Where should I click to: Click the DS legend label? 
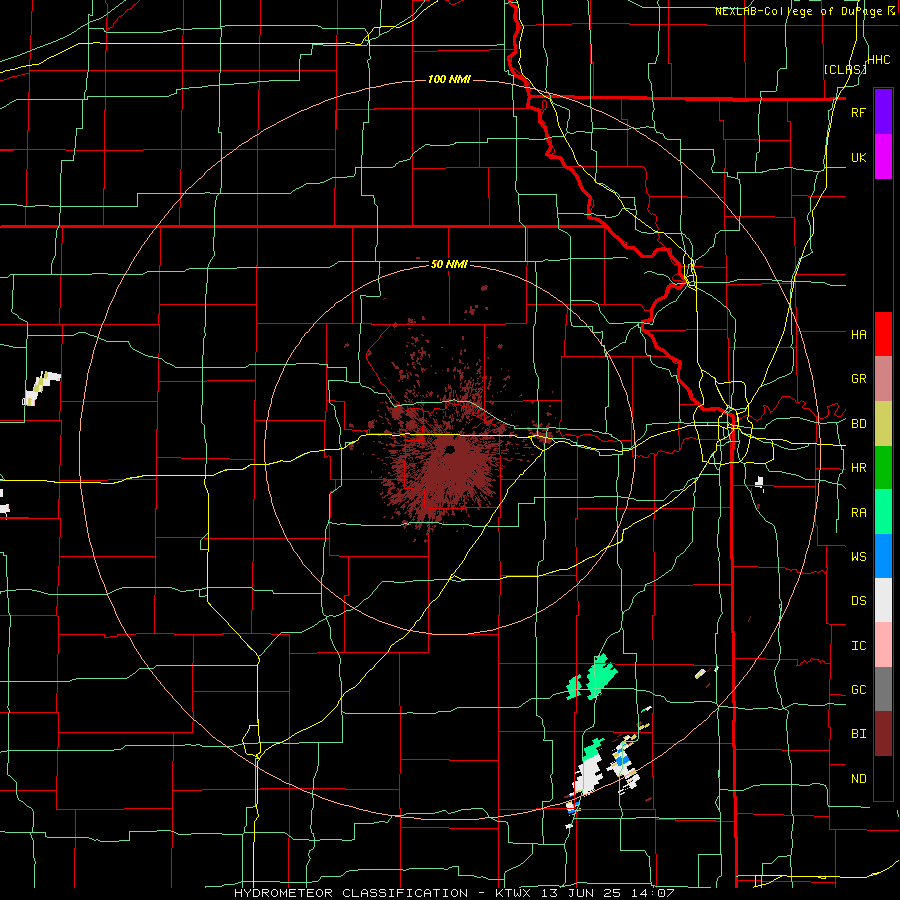pyautogui.click(x=859, y=601)
